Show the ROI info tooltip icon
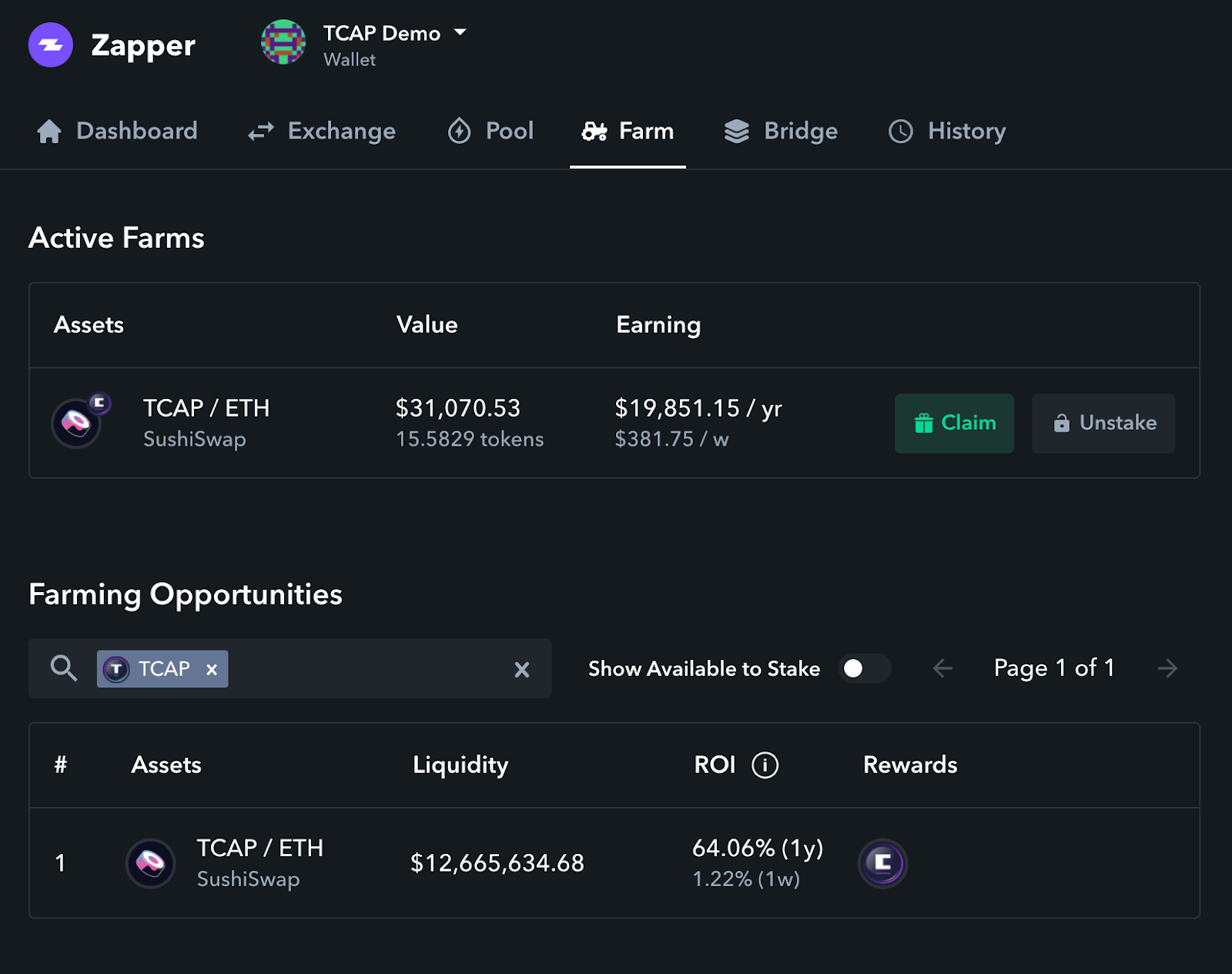The width and height of the screenshot is (1232, 974). click(765, 765)
